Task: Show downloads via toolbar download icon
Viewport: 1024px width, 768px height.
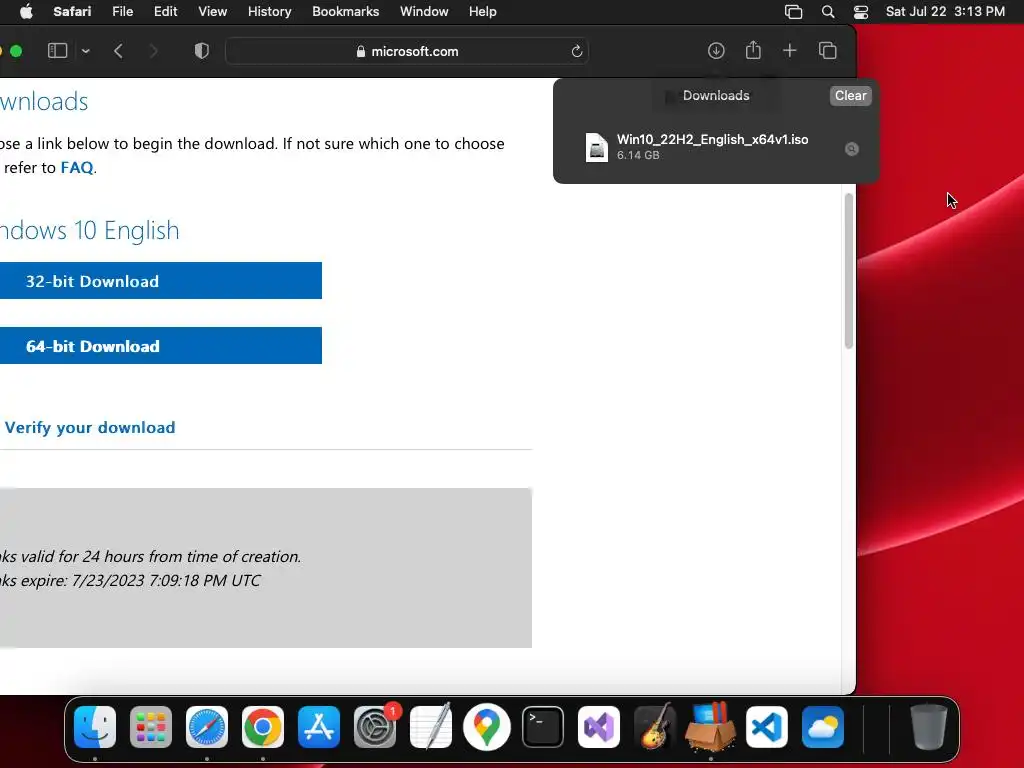Action: coord(716,51)
